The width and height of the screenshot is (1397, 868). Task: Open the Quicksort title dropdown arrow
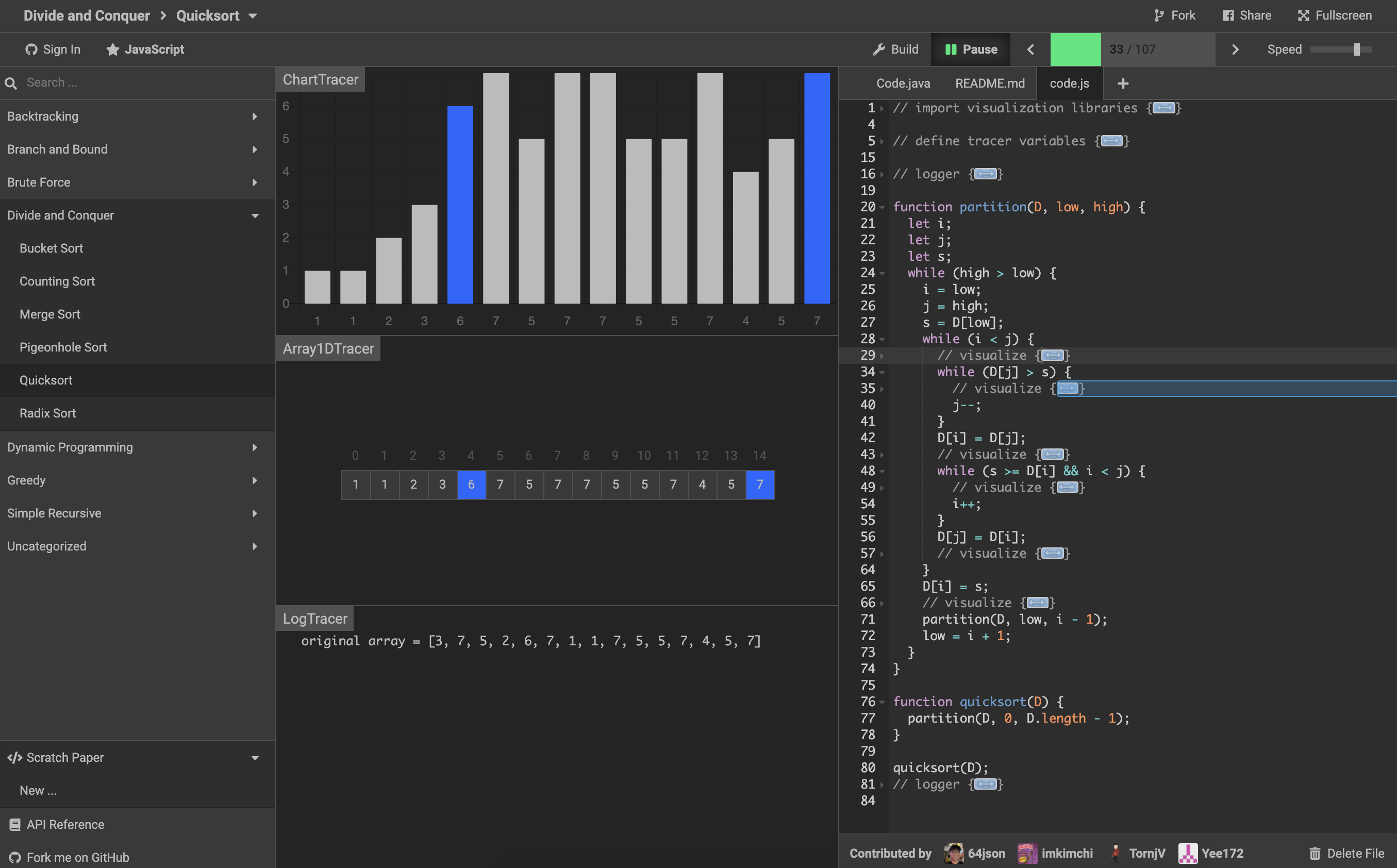point(253,15)
